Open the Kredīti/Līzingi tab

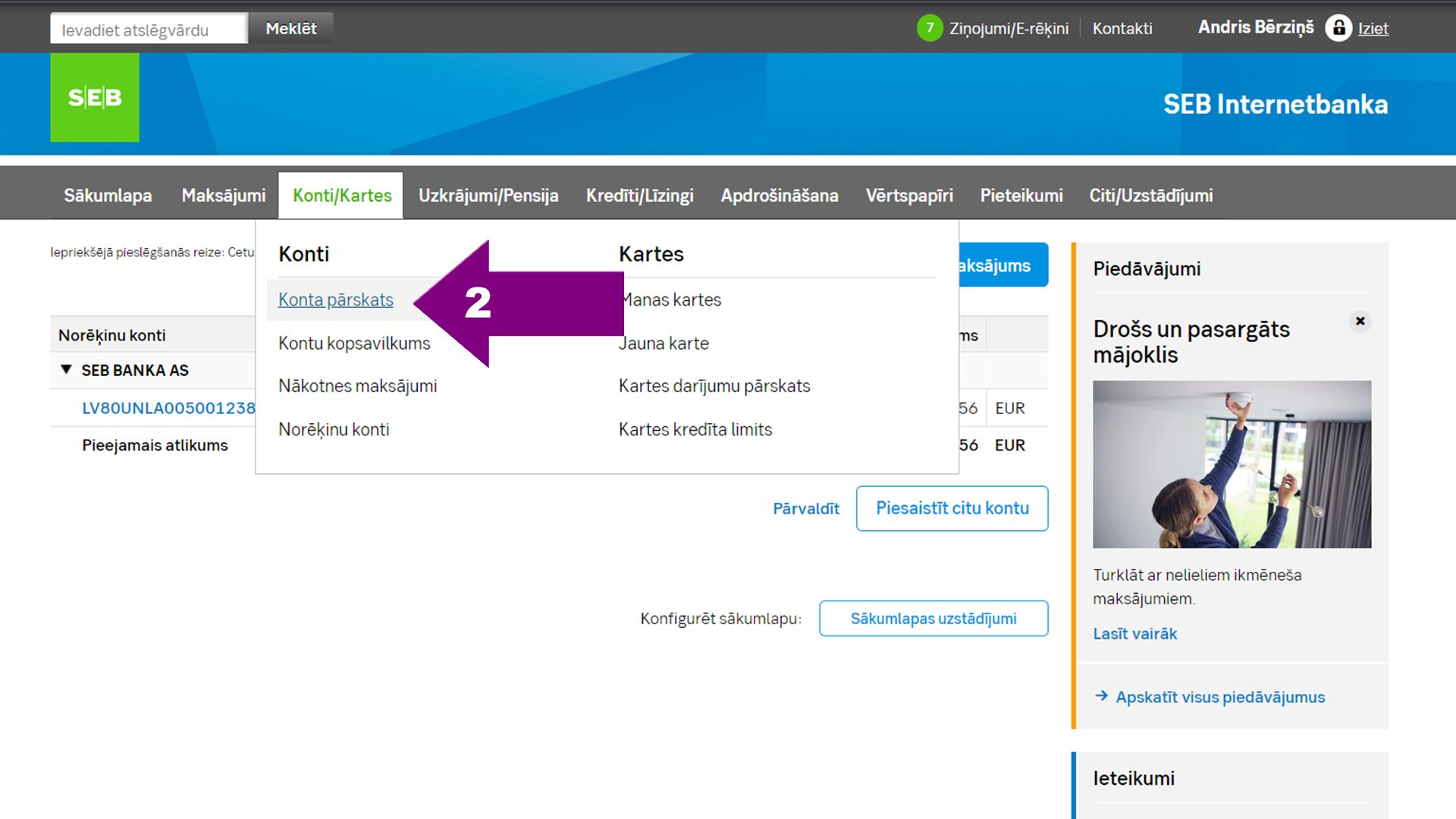[x=639, y=196]
